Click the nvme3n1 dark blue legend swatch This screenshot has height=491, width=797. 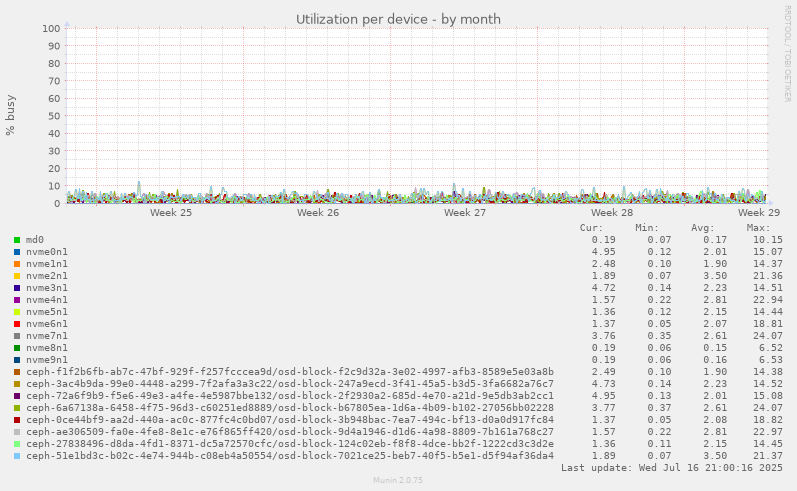(x=17, y=288)
